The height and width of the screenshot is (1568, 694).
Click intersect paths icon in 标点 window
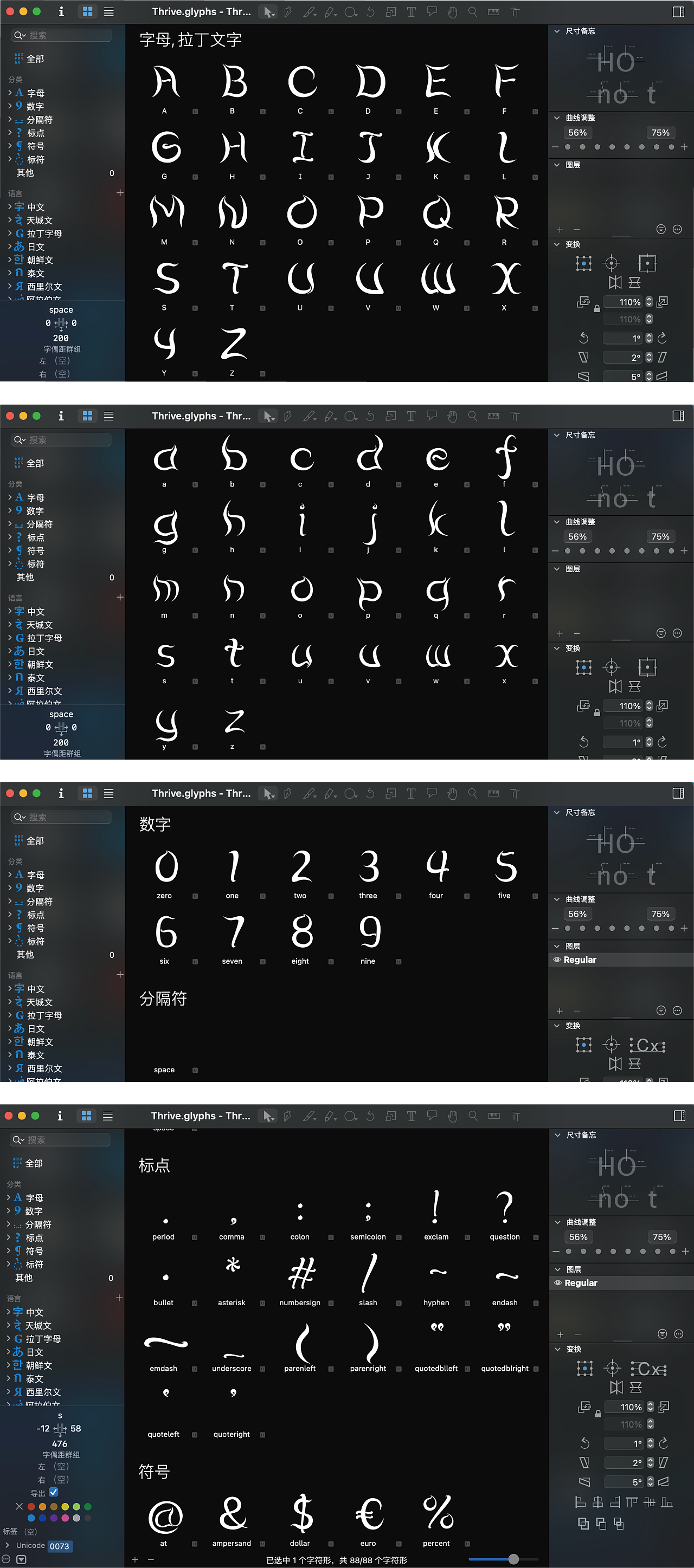click(x=619, y=1524)
